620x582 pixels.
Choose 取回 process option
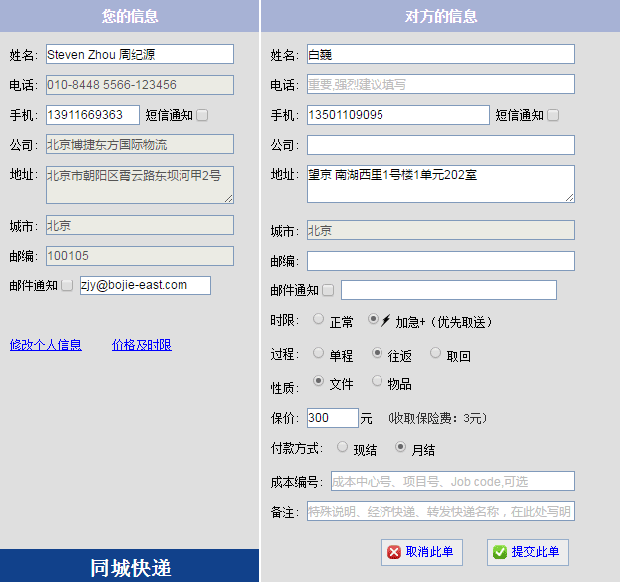435,352
